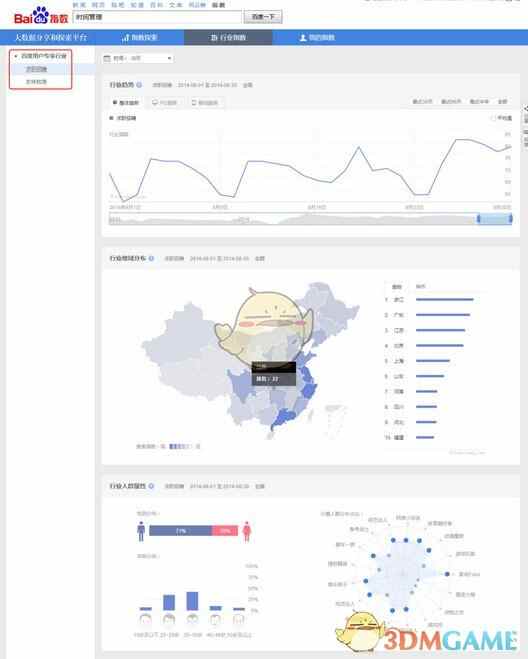Select the PC trend option with monitor icon
Viewport: 528px width, 659px height.
pyautogui.click(x=164, y=103)
